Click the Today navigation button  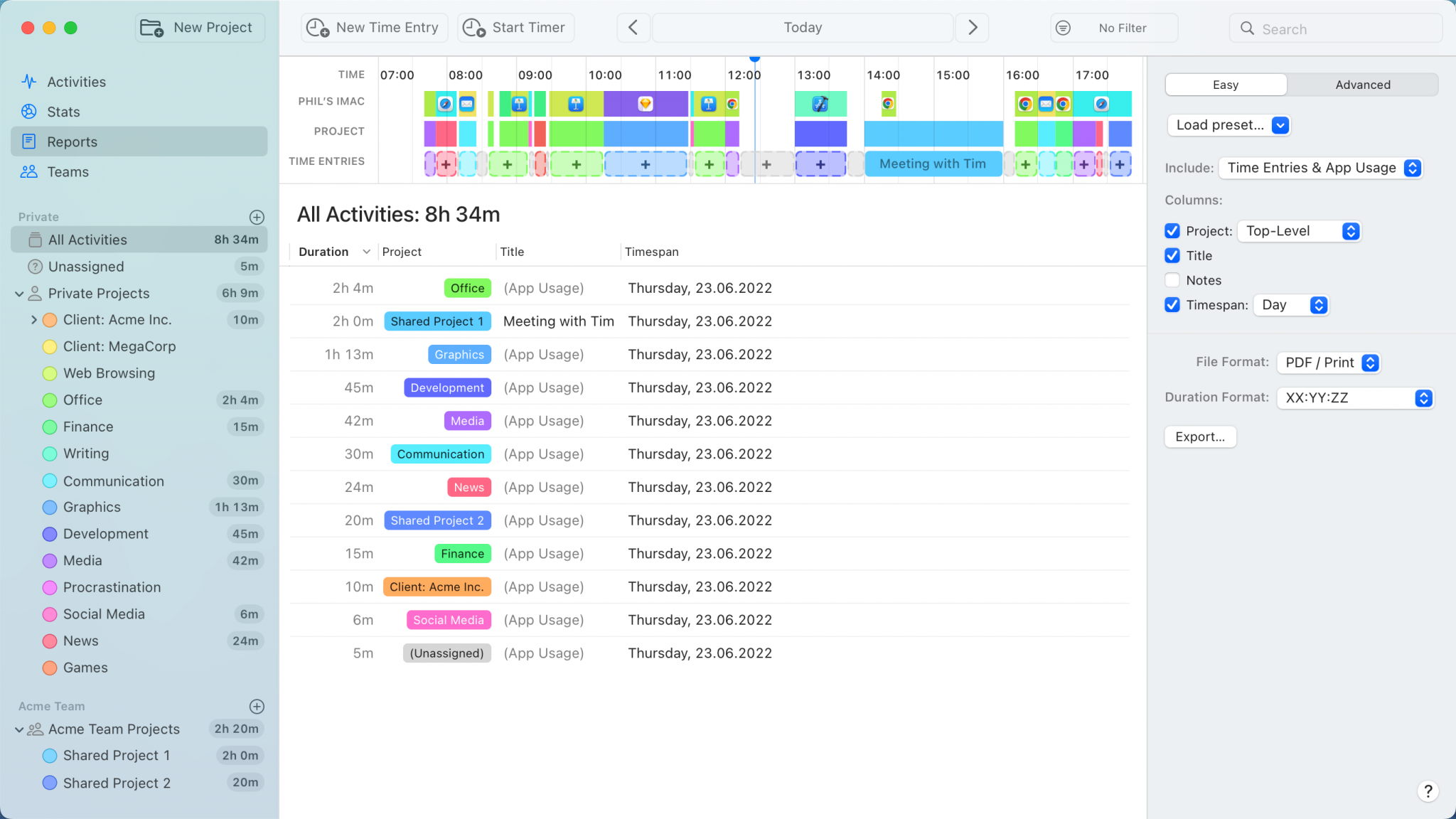[x=802, y=28]
